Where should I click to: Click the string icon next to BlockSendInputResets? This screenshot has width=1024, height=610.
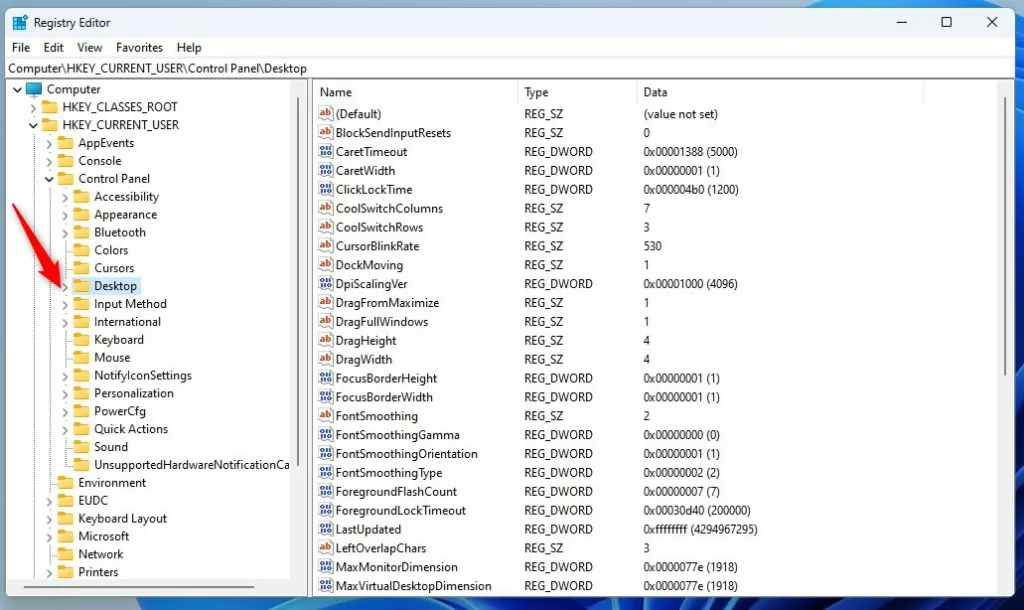coord(325,132)
